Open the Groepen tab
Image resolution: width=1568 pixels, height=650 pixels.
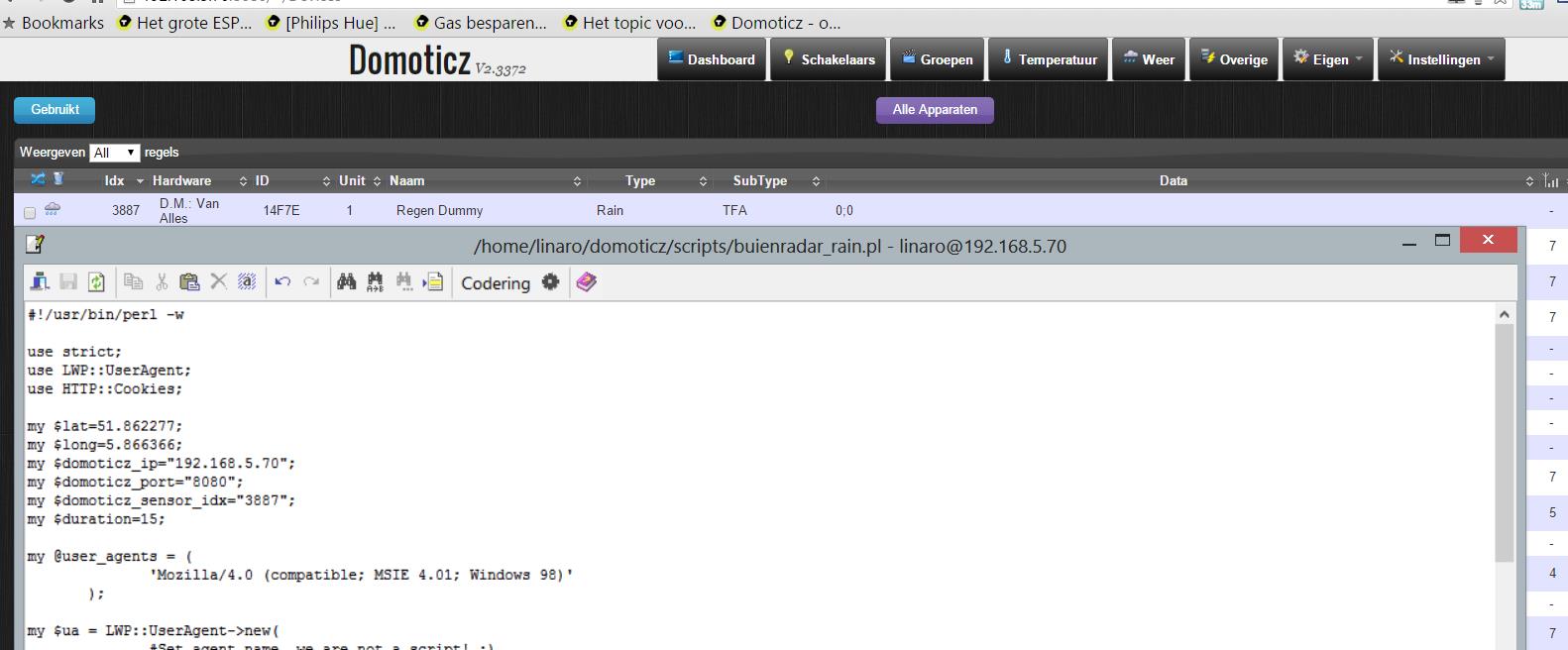938,59
